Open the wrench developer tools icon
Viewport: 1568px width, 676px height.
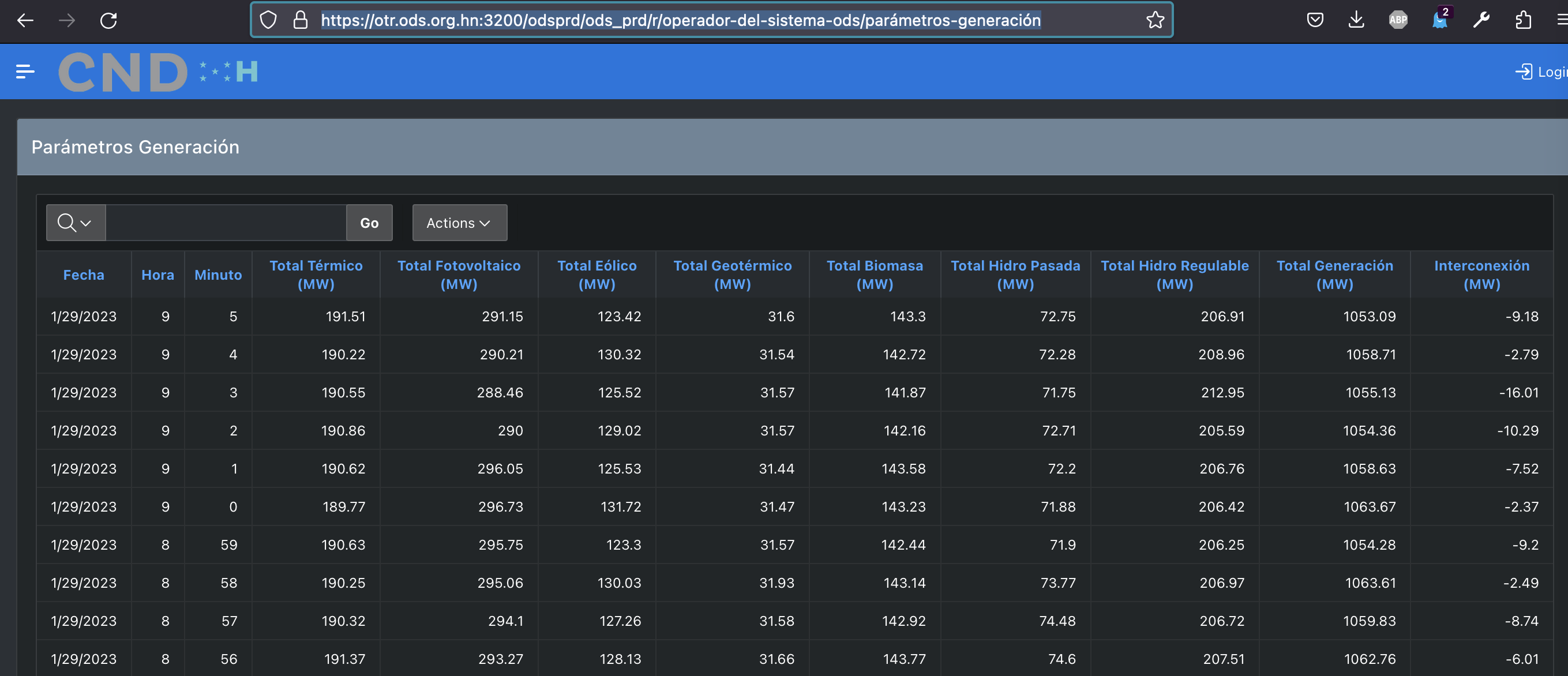[1481, 20]
